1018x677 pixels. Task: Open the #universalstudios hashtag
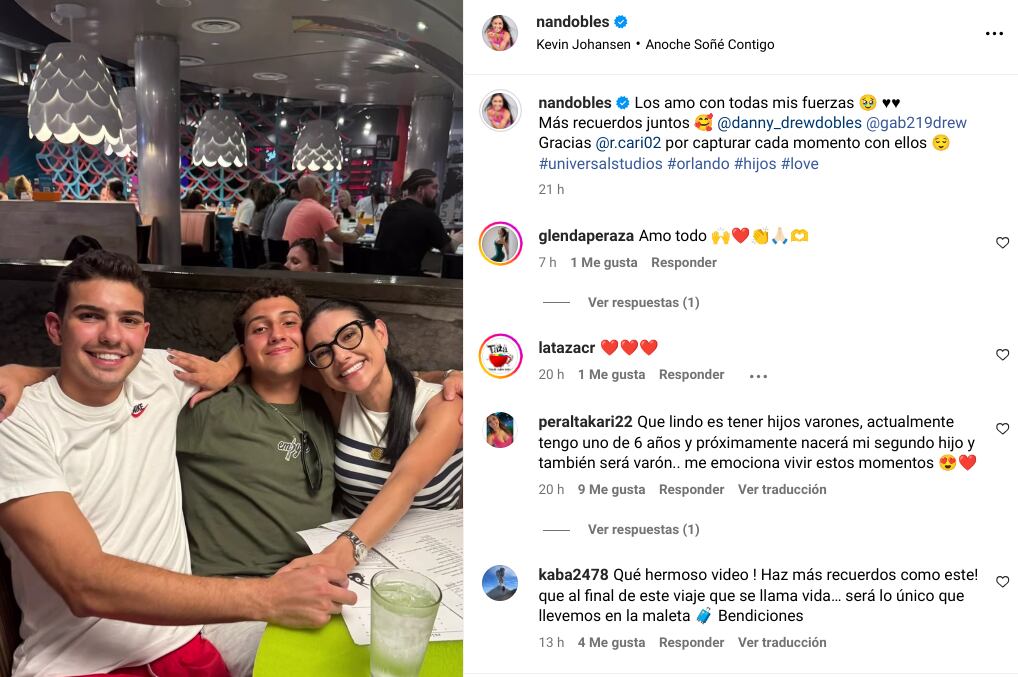pyautogui.click(x=601, y=164)
